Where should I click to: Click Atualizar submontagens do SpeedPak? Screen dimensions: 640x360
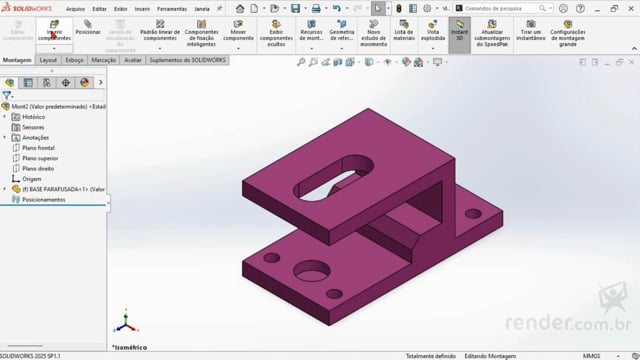pos(492,33)
